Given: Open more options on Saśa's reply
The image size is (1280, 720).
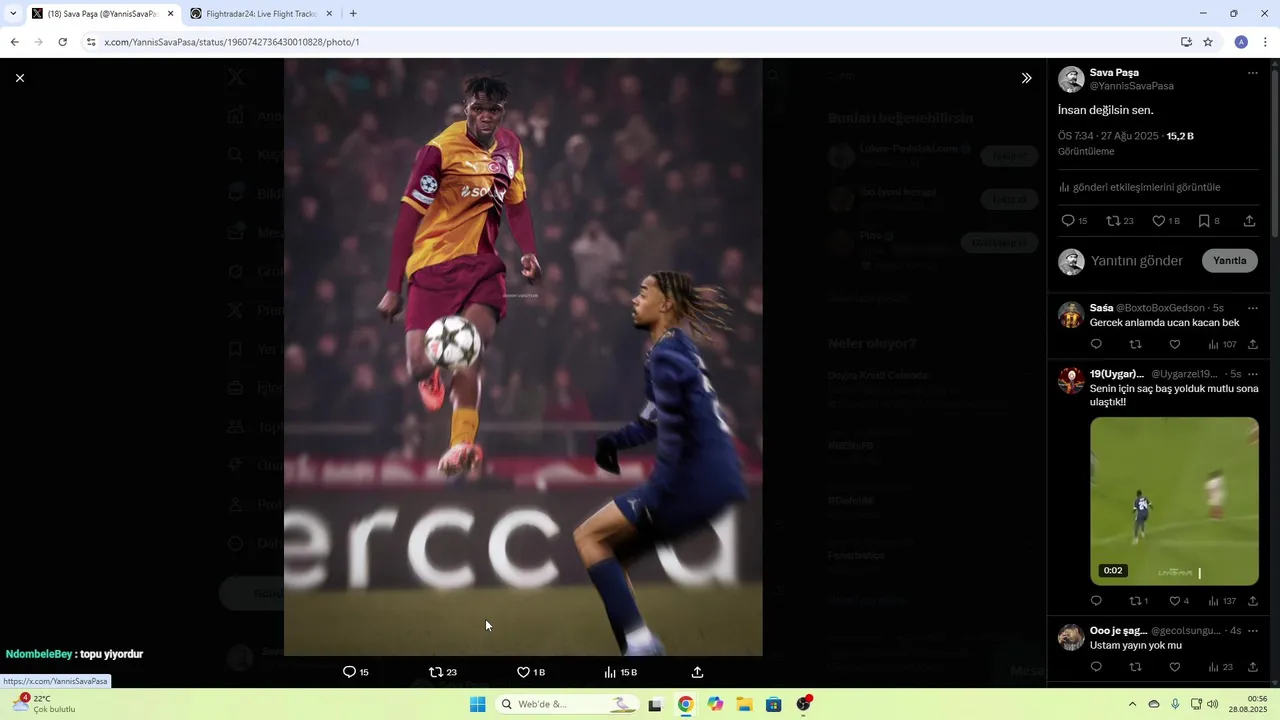Looking at the screenshot, I should click(1252, 308).
